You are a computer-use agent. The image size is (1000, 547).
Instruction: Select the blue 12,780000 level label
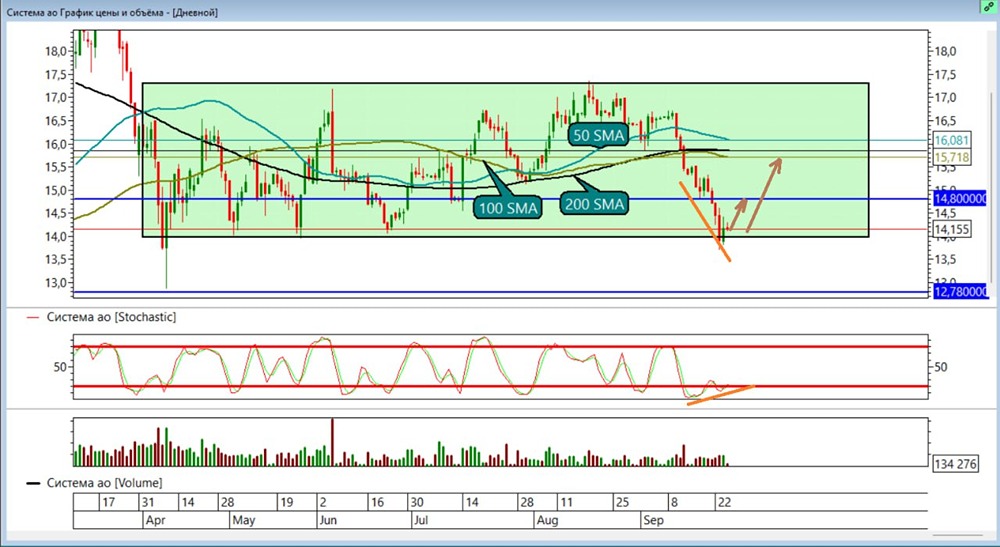point(960,292)
